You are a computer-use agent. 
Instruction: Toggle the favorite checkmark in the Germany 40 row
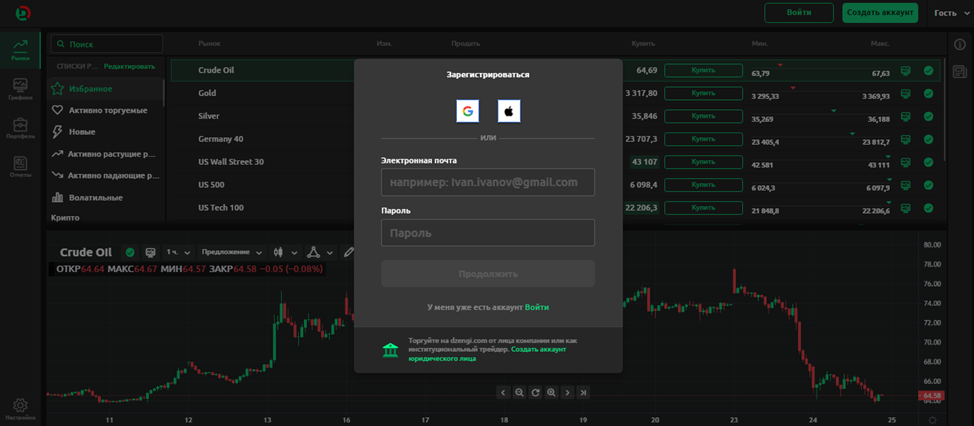coord(929,139)
